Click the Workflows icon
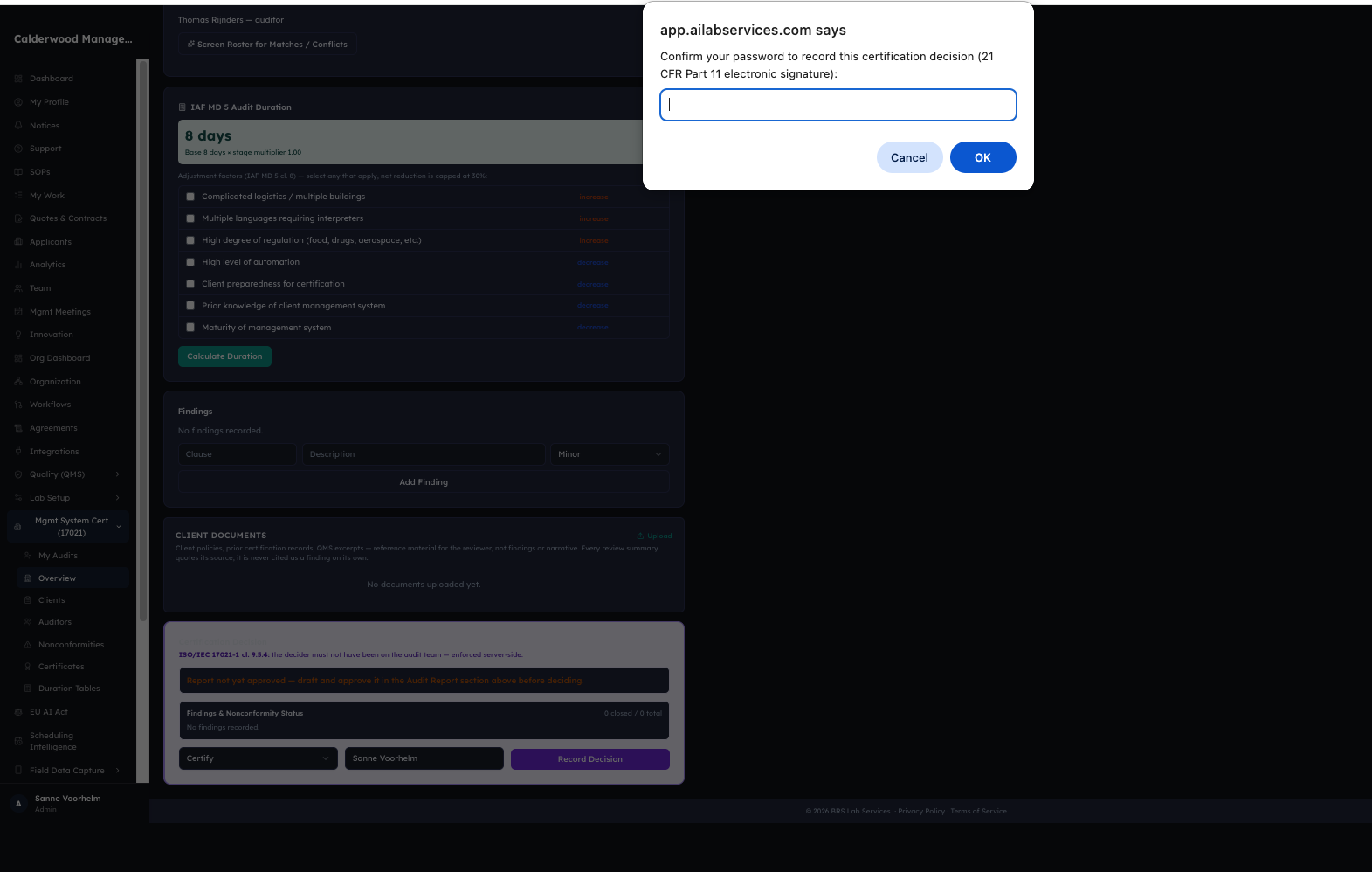Screen dimensions: 1372x872 coord(18,405)
